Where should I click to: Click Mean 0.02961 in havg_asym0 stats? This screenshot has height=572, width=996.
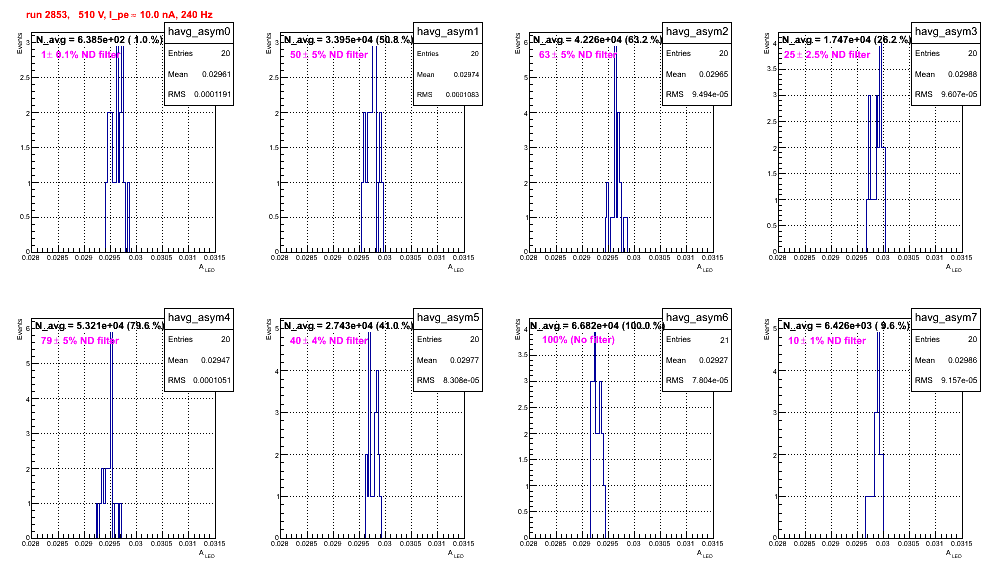tap(199, 74)
